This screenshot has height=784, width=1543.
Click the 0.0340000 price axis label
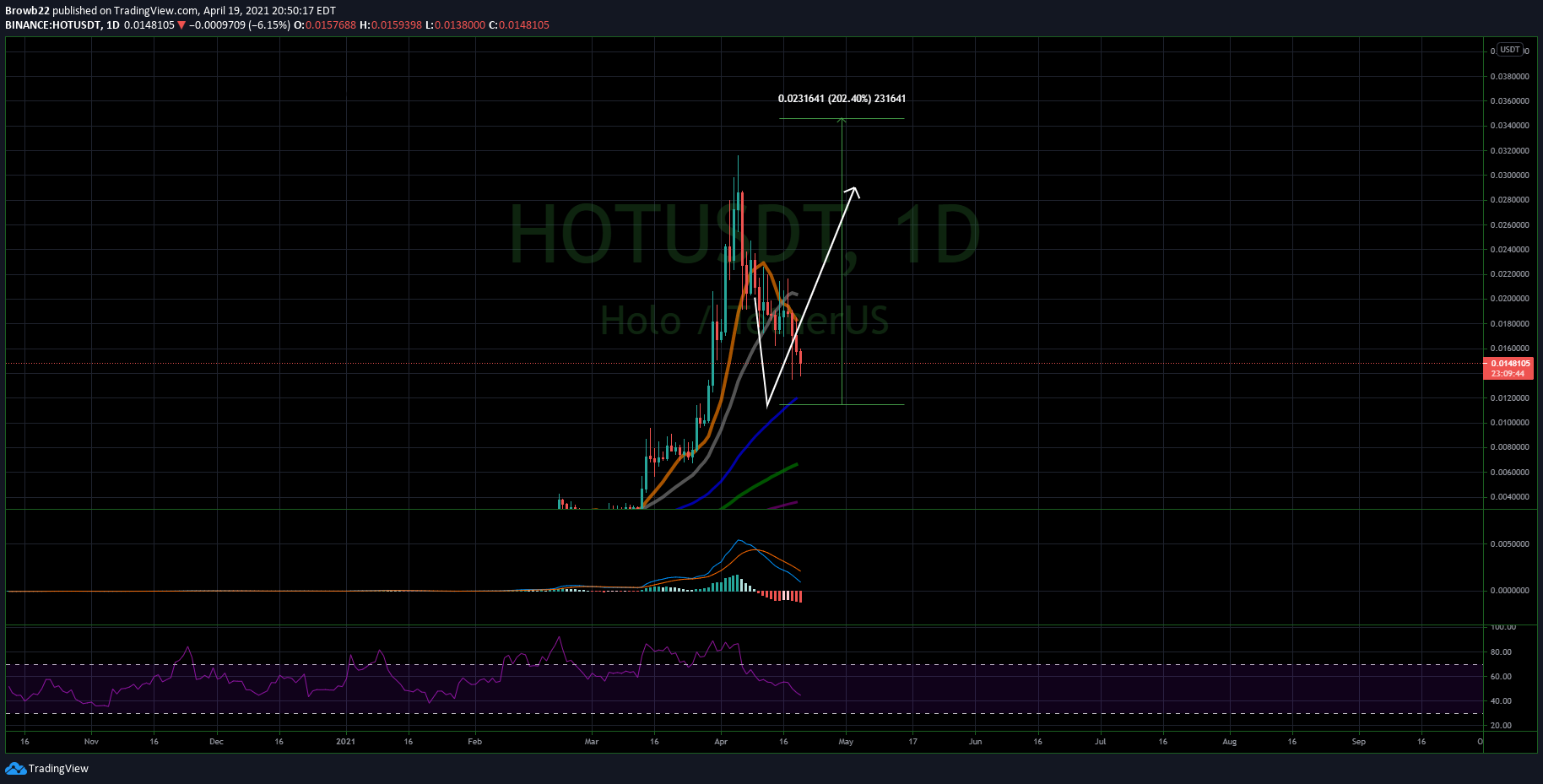click(1509, 126)
